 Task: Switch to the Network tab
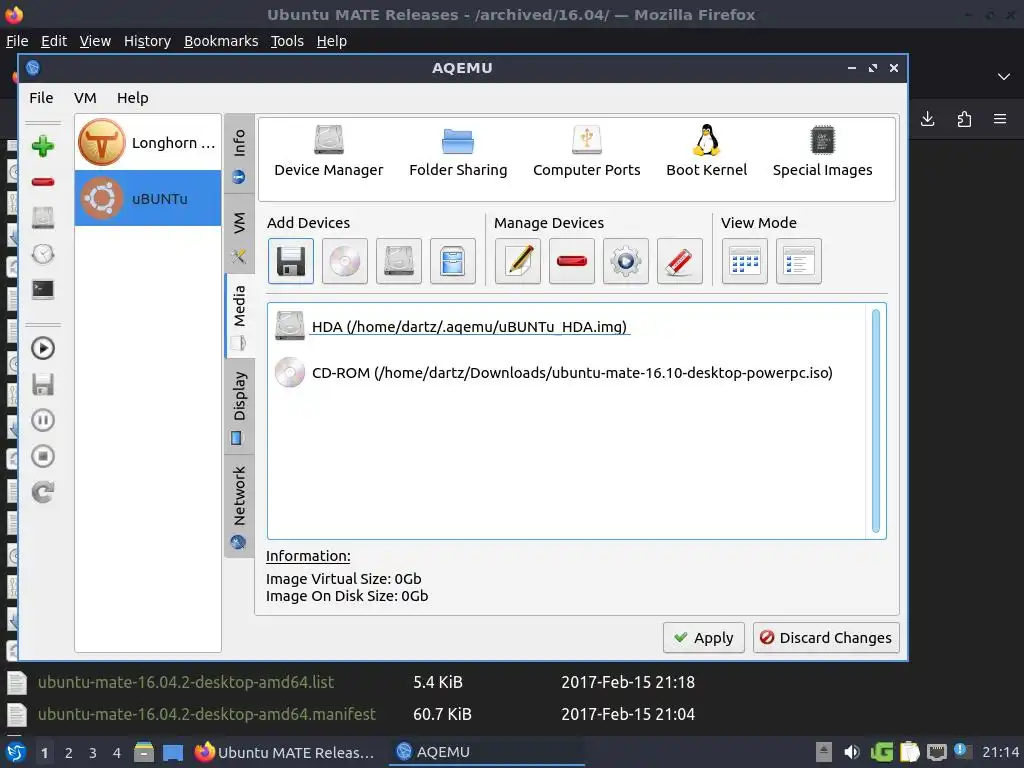239,507
